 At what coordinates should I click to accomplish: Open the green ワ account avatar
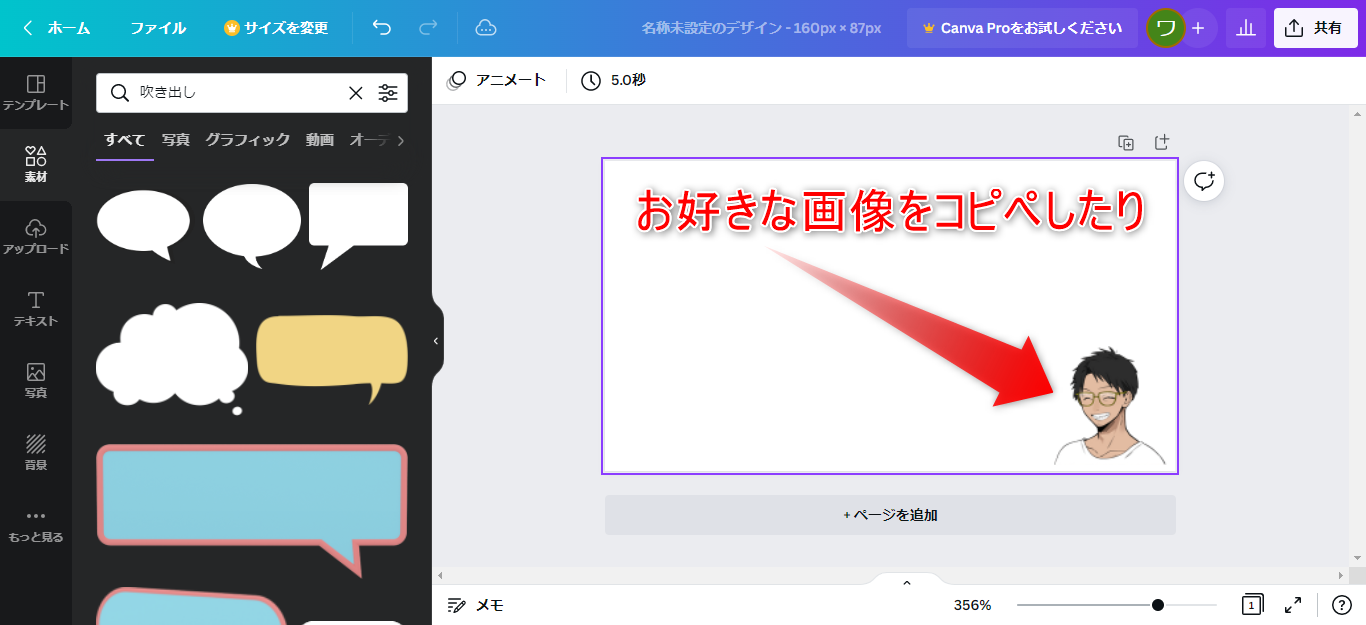pyautogui.click(x=1164, y=28)
